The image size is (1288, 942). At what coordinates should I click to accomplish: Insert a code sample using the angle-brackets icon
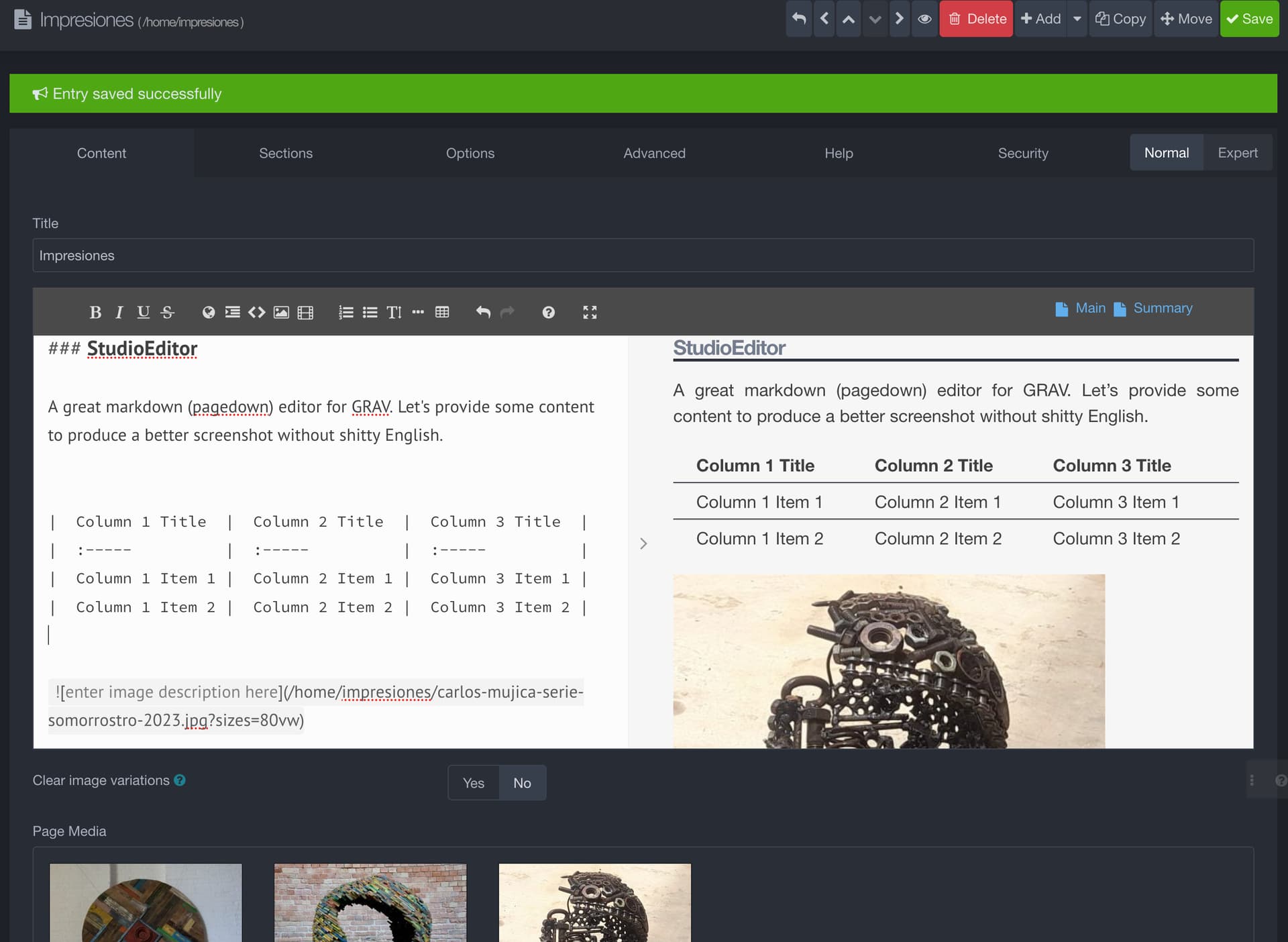[x=257, y=312]
